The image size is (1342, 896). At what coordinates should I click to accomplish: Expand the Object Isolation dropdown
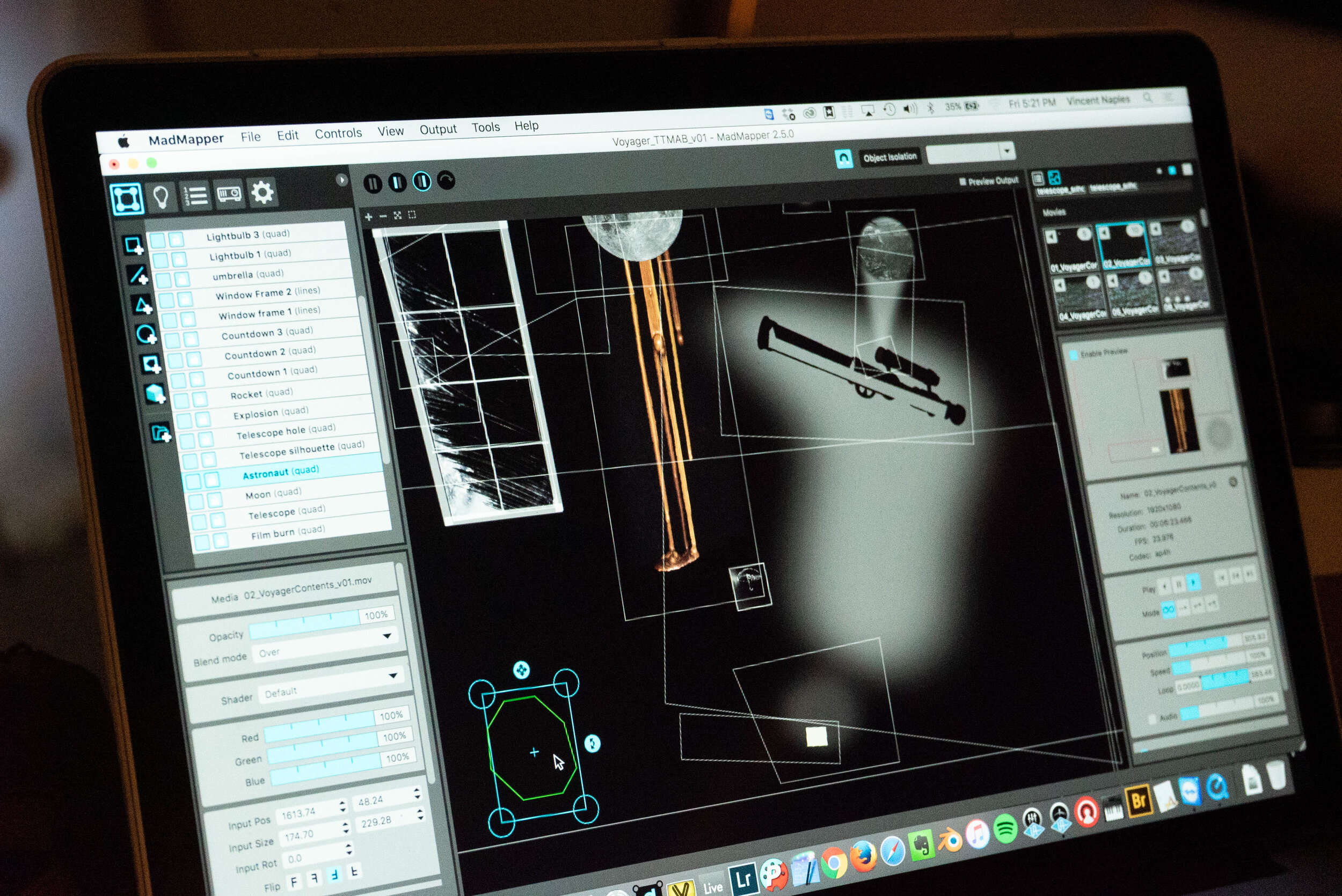[1007, 151]
